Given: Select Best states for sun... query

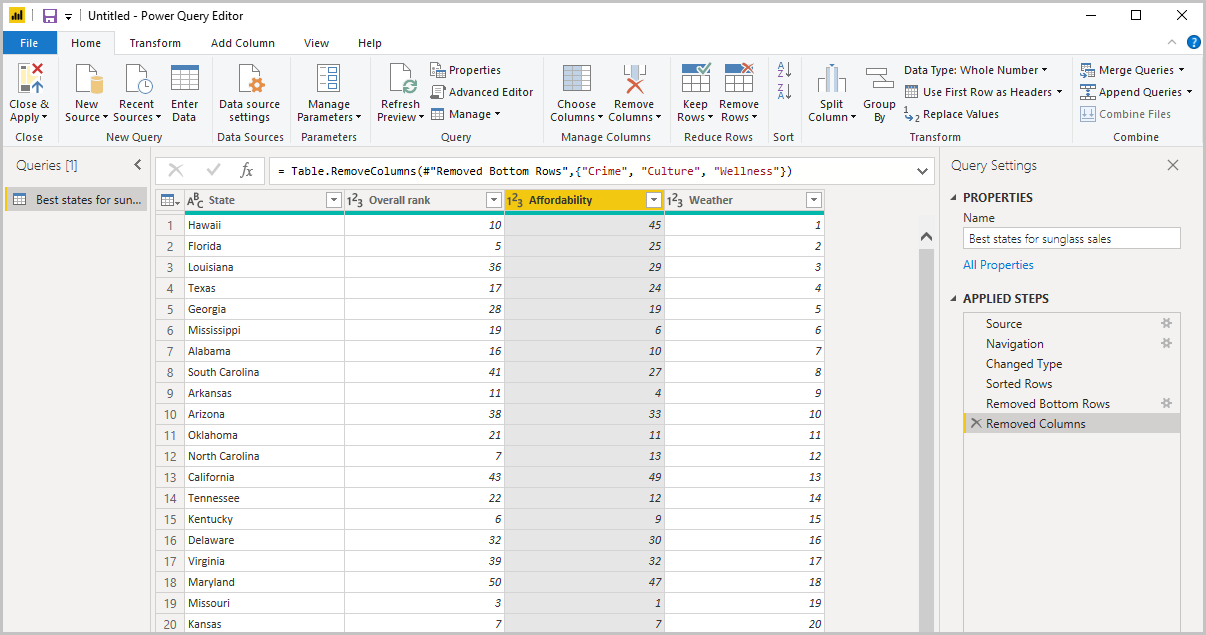Looking at the screenshot, I should click(76, 200).
